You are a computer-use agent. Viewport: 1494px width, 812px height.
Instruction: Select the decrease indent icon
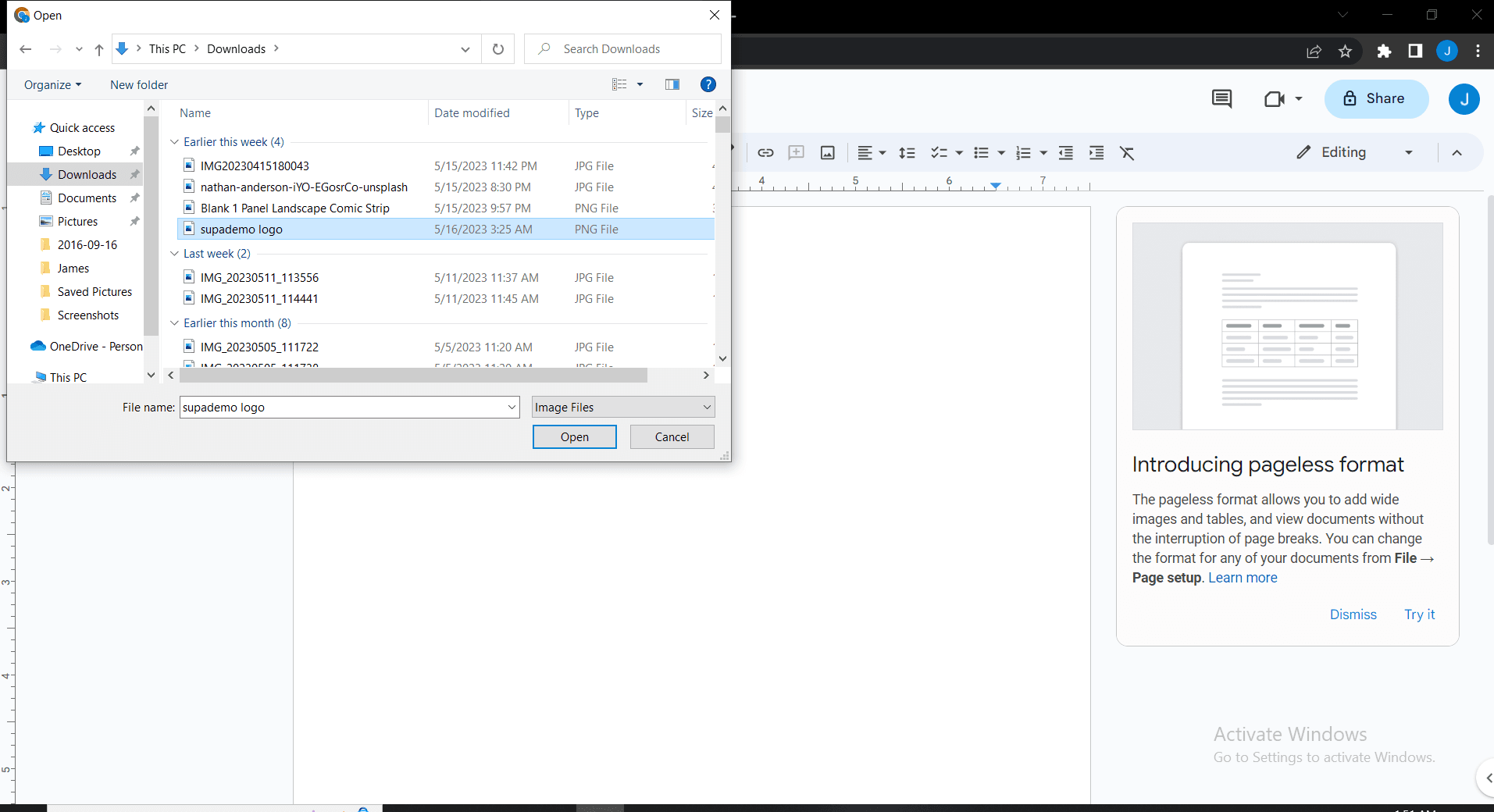[1066, 153]
